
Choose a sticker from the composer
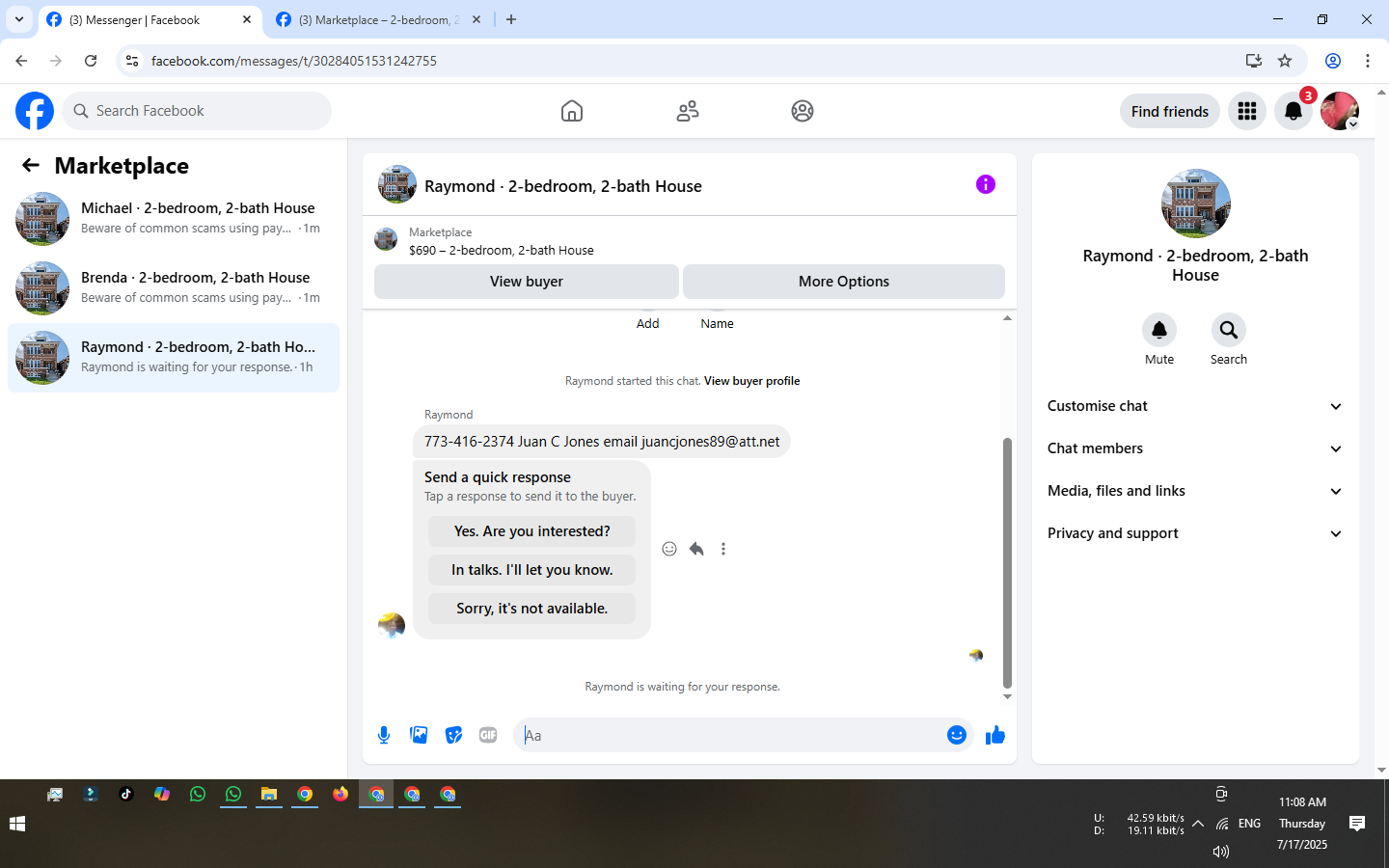[453, 735]
